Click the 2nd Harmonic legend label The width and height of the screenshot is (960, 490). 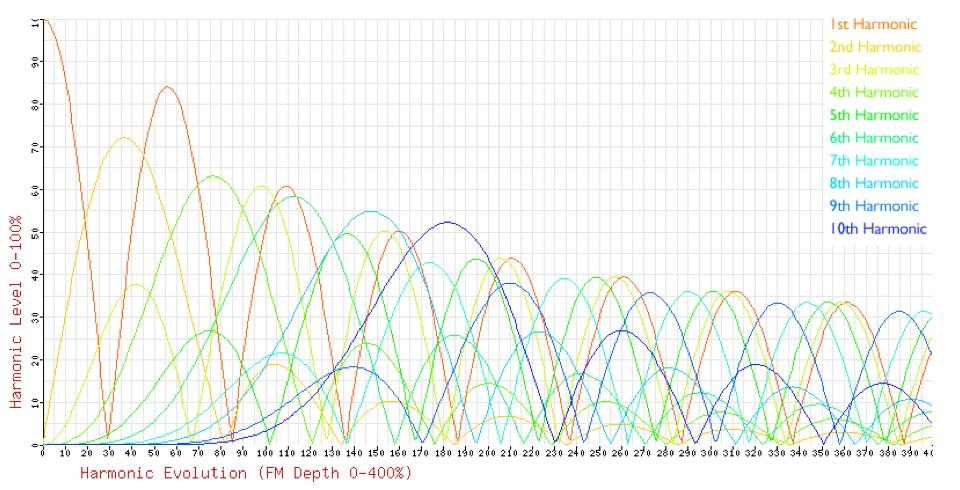(875, 47)
